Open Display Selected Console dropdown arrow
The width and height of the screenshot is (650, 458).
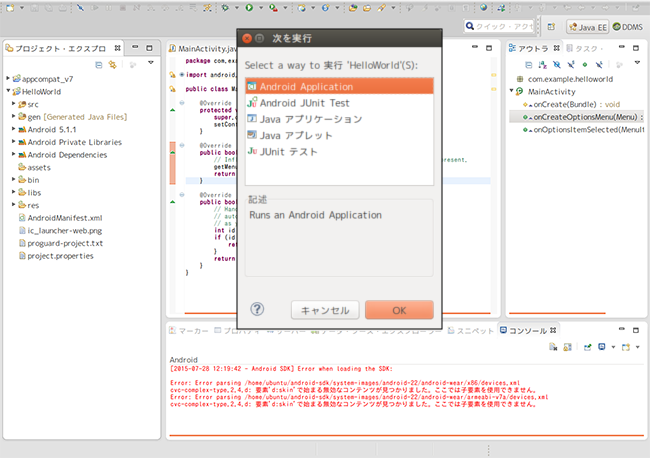[x=613, y=347]
